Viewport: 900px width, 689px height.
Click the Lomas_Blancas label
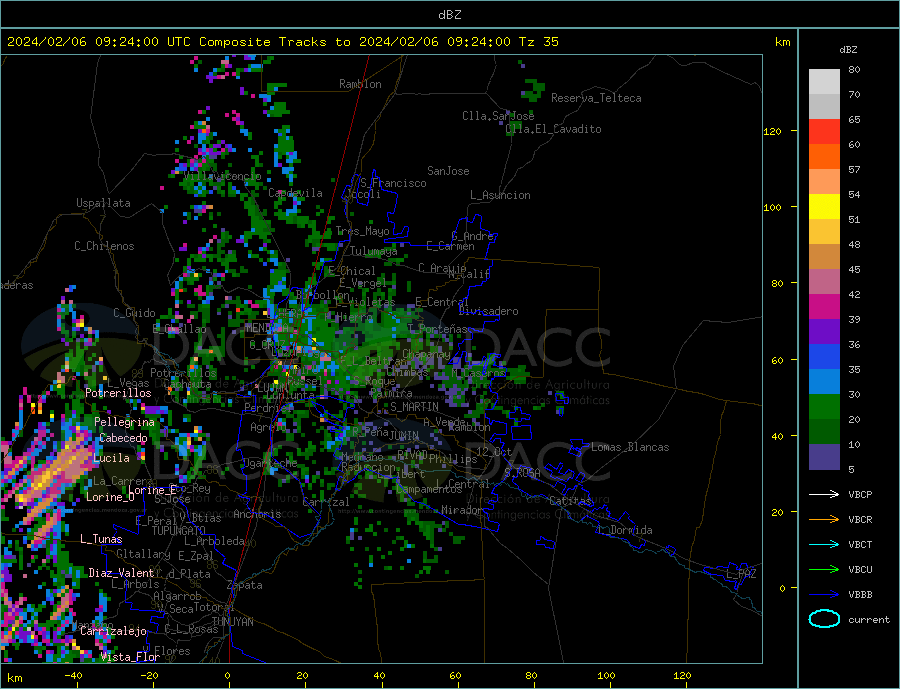click(630, 447)
